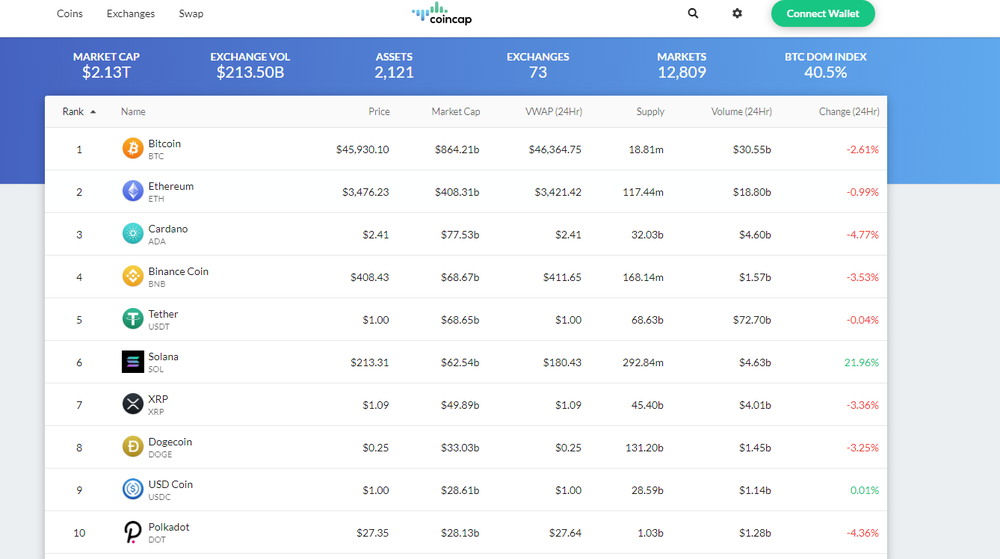Open the settings gear icon
Viewport: 1000px width, 559px height.
click(737, 13)
